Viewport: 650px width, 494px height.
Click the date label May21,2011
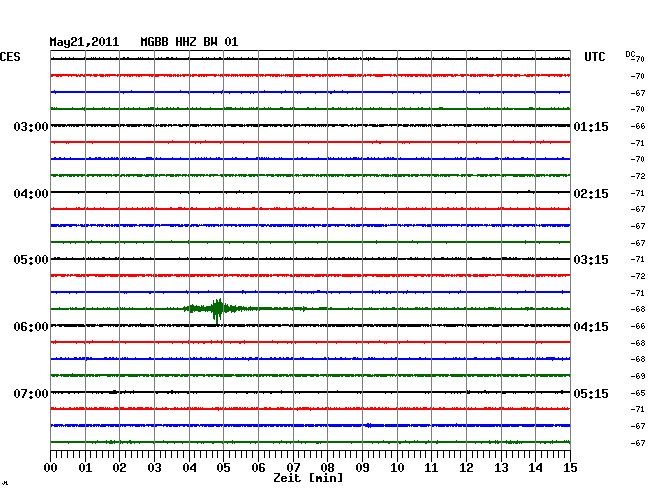tap(84, 42)
